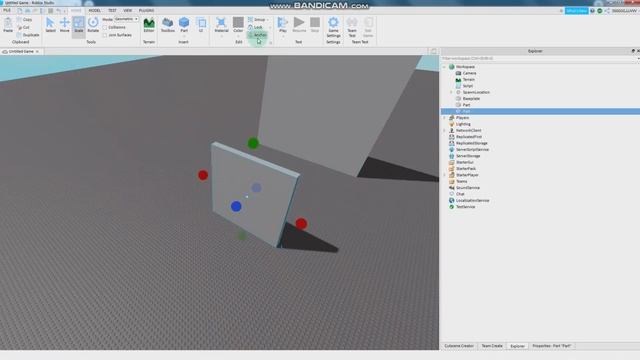
Task: Open the Terrain Editor
Action: 149,25
